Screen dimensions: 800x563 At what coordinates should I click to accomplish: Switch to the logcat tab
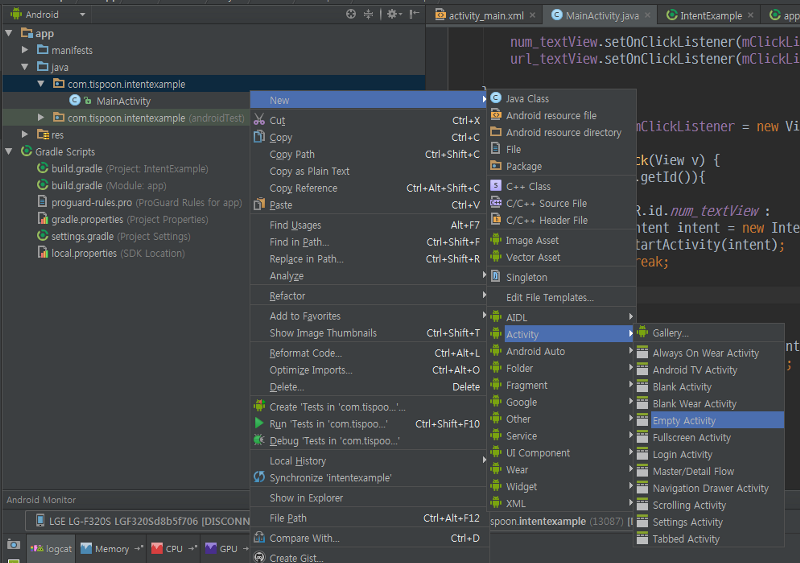click(x=51, y=548)
